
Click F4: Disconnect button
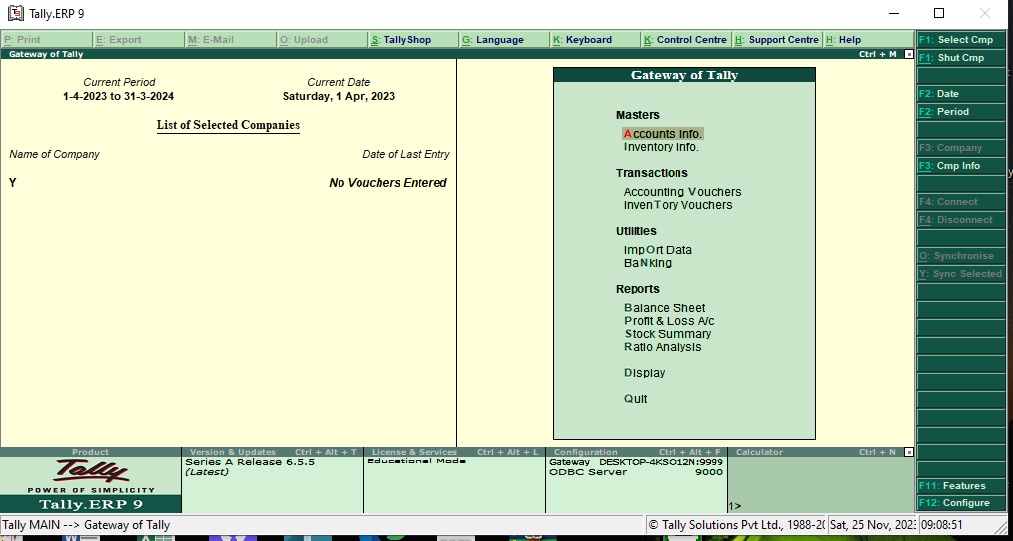[961, 220]
